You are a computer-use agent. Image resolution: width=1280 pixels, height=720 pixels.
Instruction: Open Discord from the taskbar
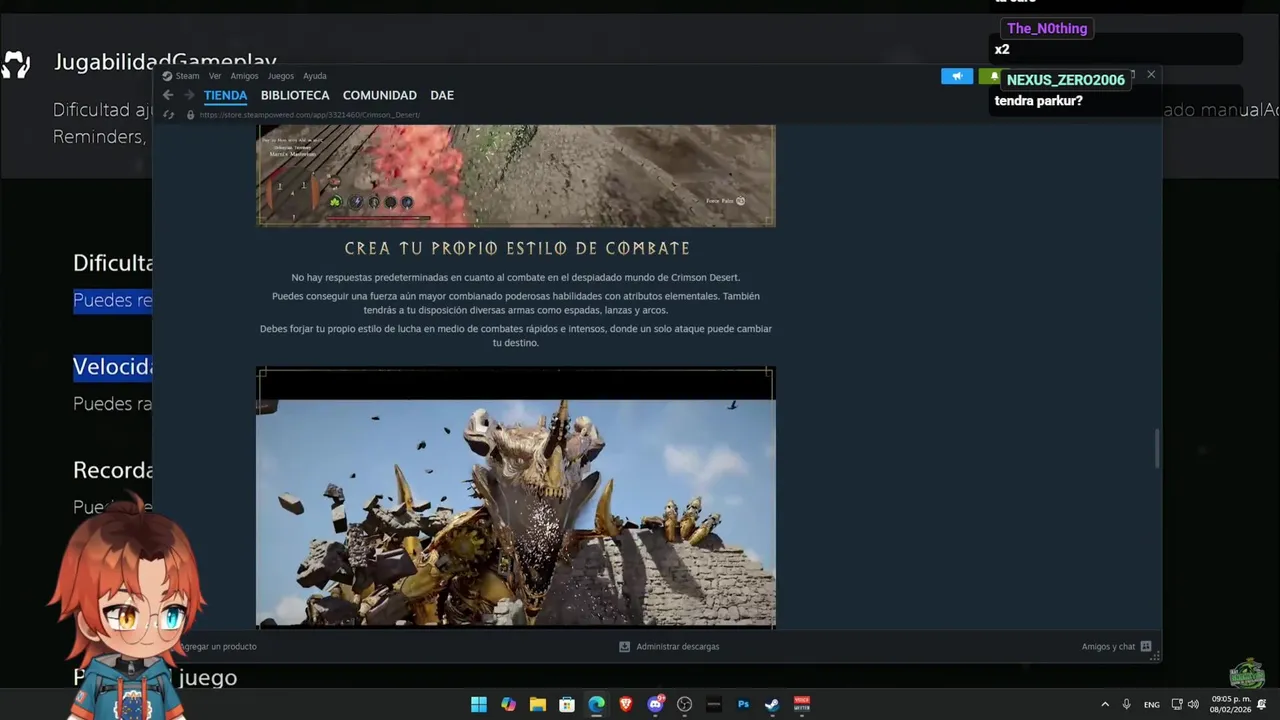coord(655,704)
